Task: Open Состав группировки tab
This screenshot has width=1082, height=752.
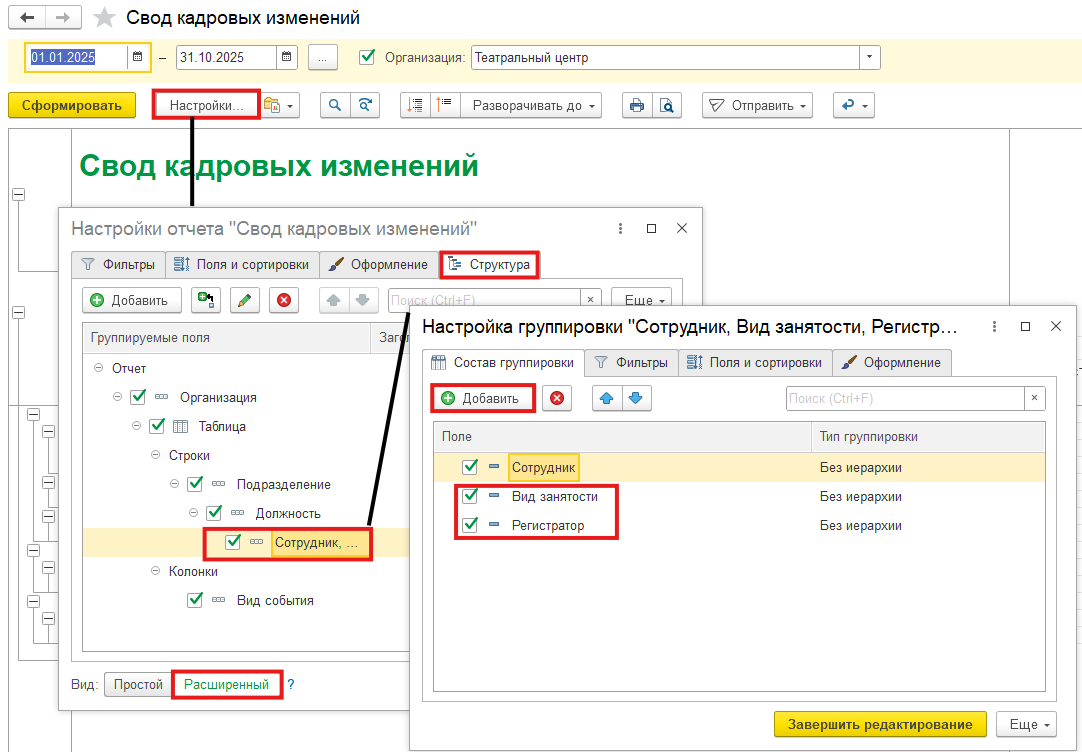Action: pos(503,362)
